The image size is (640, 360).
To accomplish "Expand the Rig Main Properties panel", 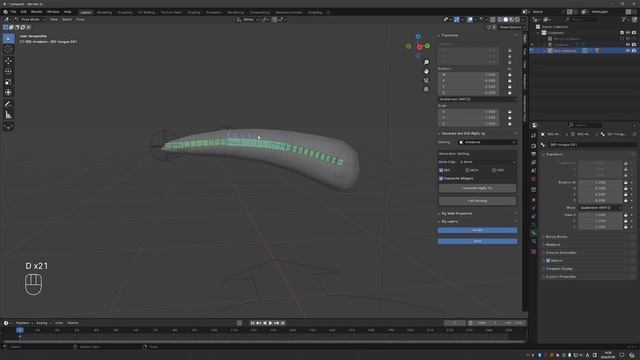I will (457, 213).
